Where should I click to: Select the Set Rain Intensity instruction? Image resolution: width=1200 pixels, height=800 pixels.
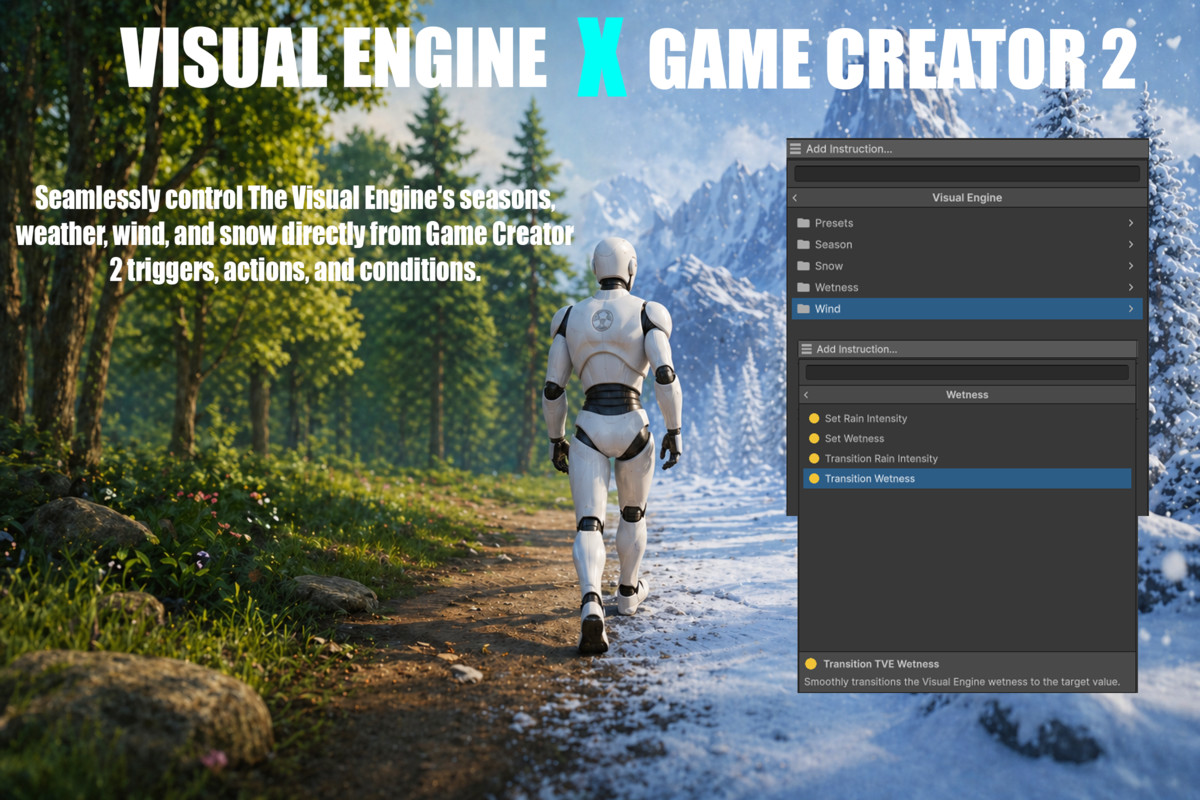coord(967,418)
